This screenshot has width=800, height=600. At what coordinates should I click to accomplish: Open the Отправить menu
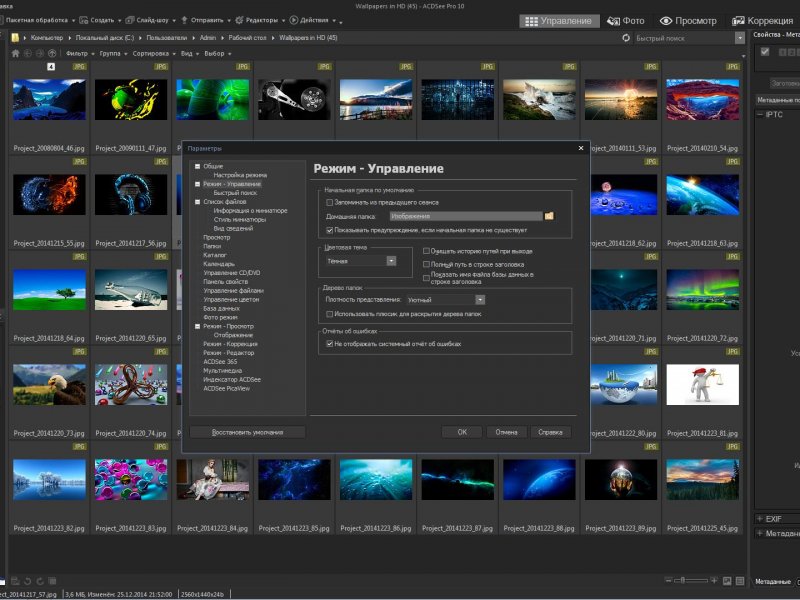click(x=206, y=20)
